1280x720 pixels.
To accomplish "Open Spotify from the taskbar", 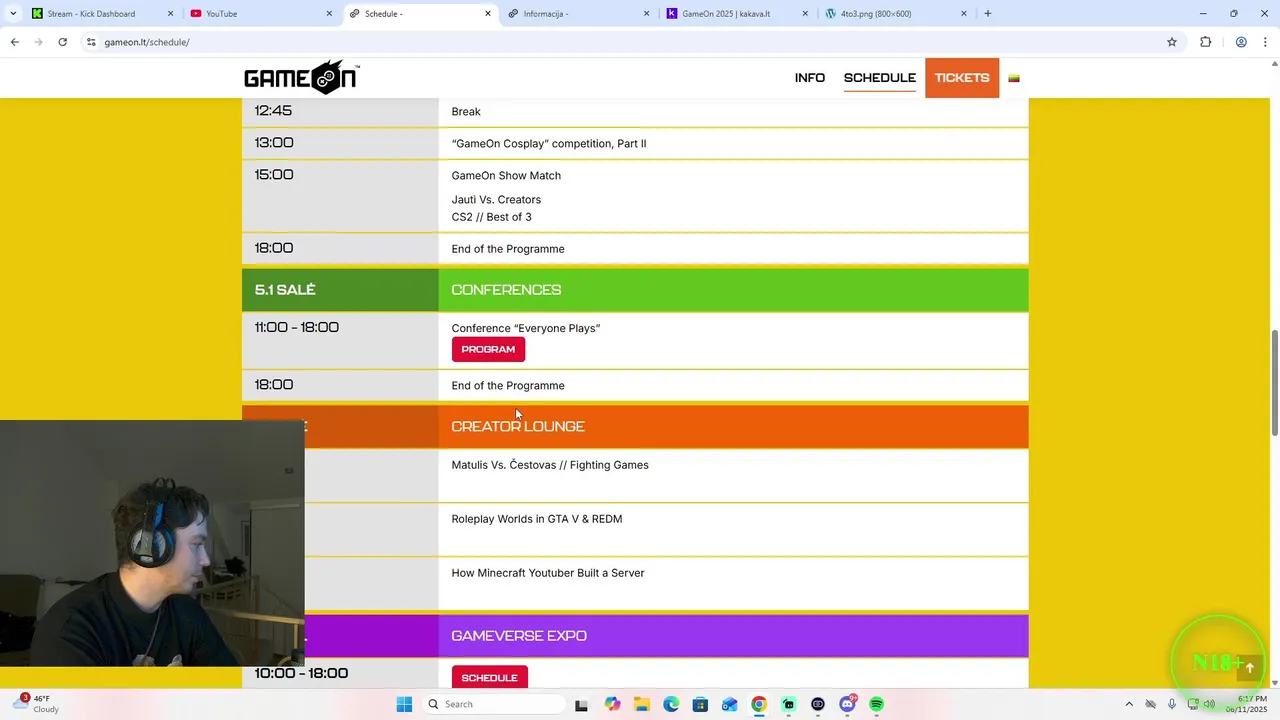I will point(877,704).
